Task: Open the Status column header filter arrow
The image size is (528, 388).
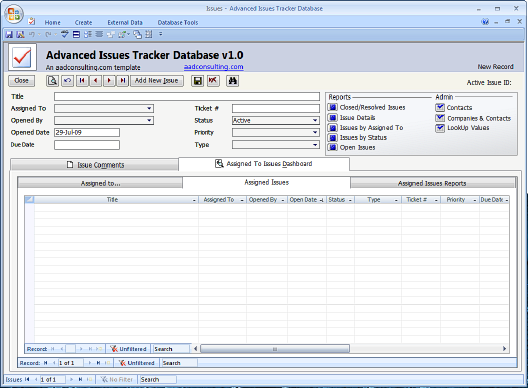Action: click(350, 200)
